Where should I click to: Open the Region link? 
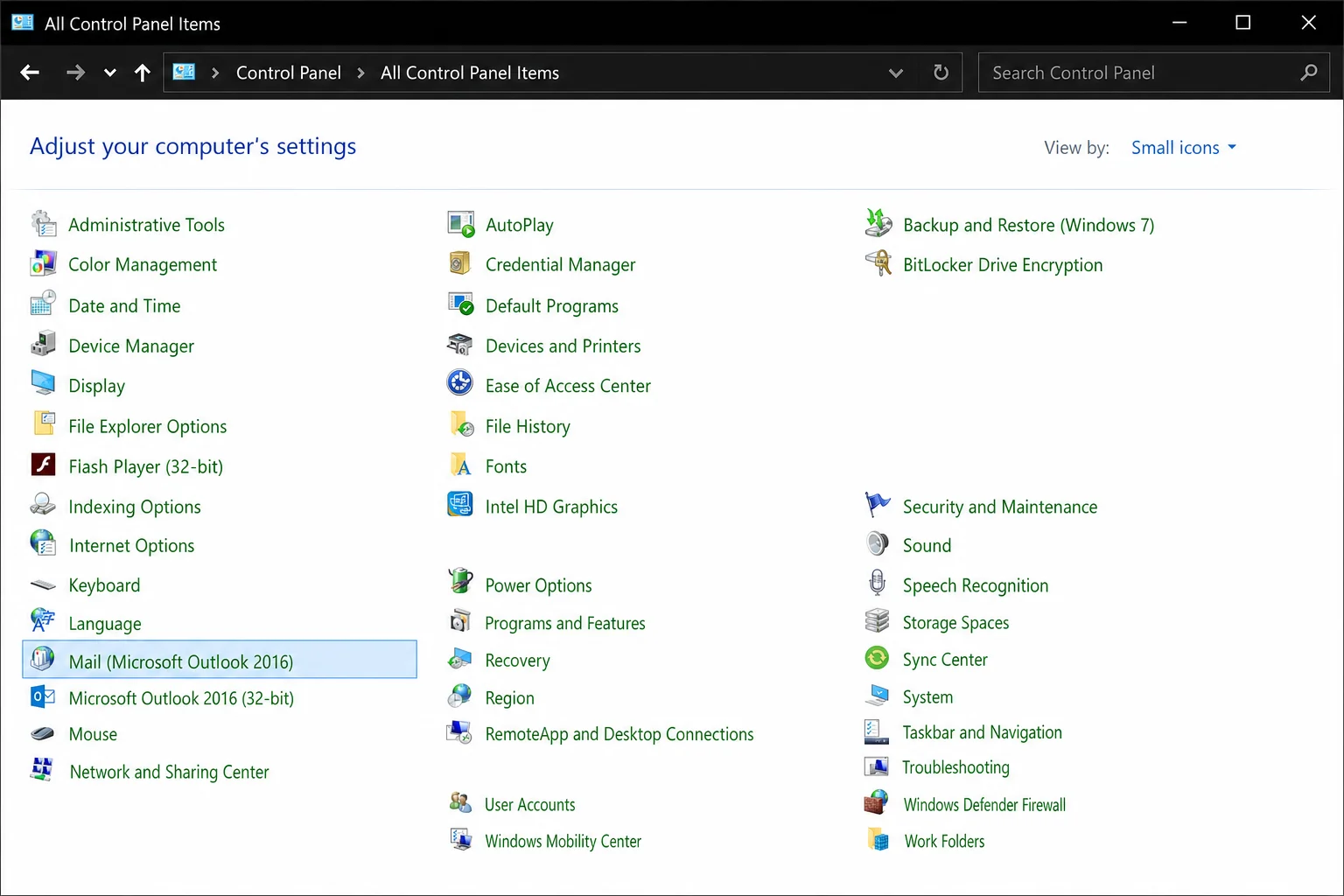pos(509,698)
